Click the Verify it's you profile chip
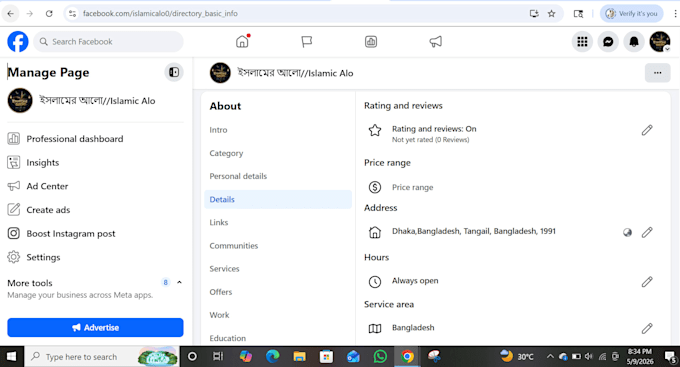Image resolution: width=680 pixels, height=367 pixels. tap(631, 13)
